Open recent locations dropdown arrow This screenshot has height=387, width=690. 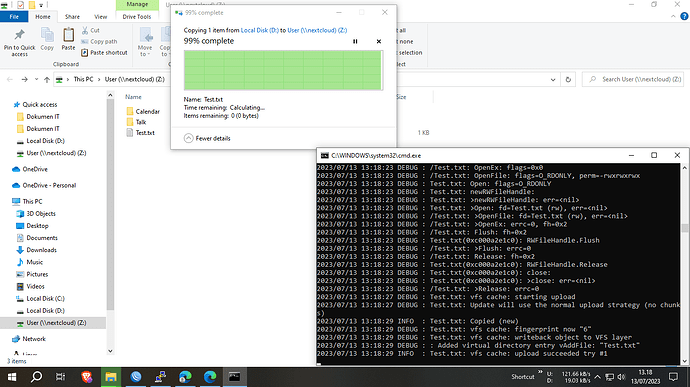(x=37, y=80)
